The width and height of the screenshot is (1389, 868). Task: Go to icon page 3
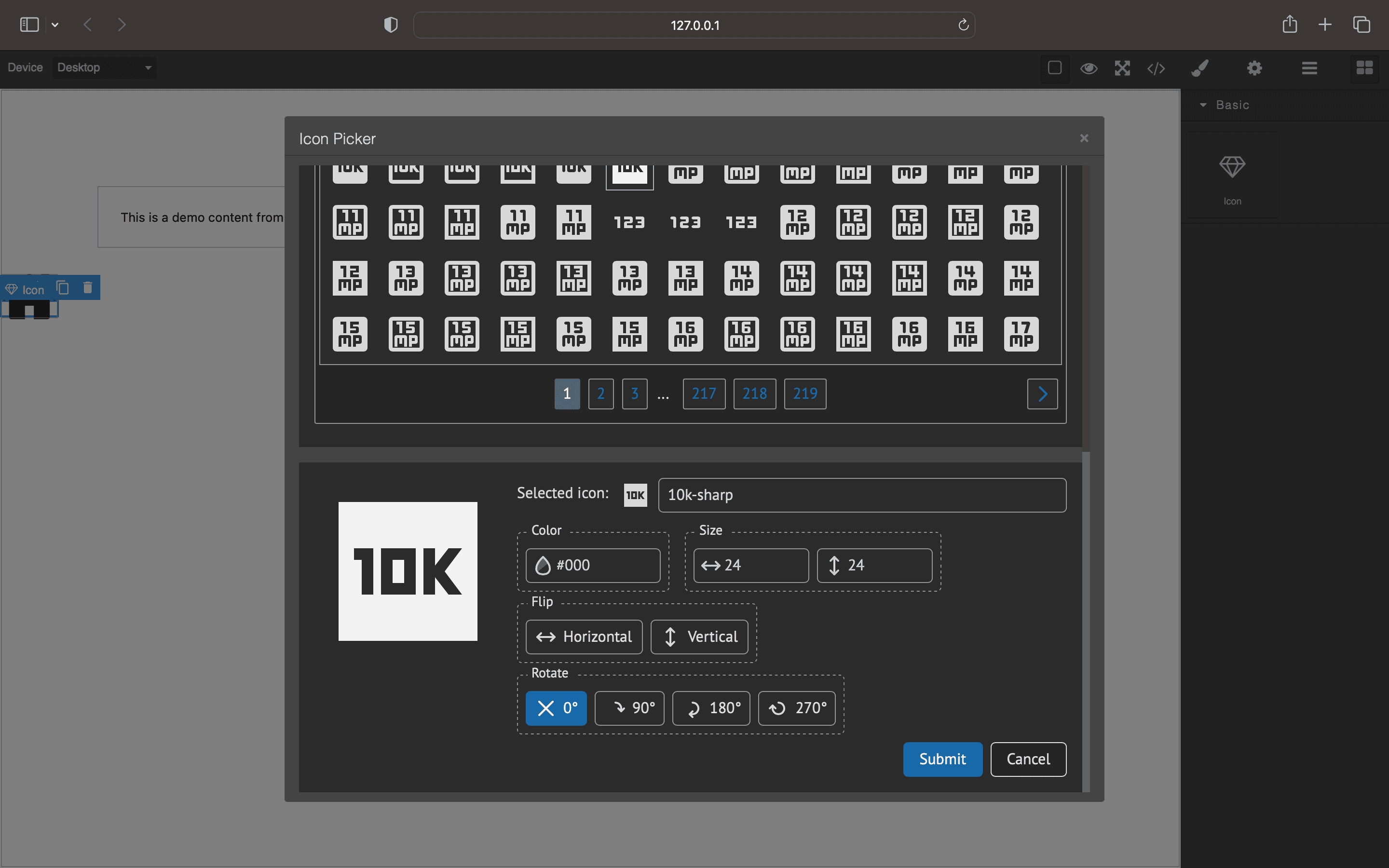click(x=635, y=394)
